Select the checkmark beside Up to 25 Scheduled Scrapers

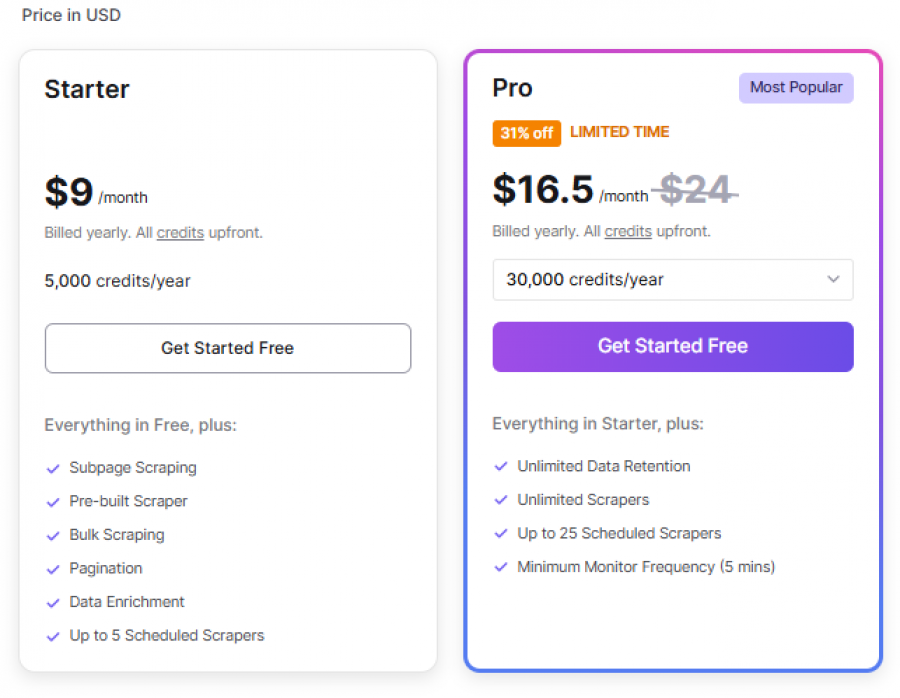(500, 533)
